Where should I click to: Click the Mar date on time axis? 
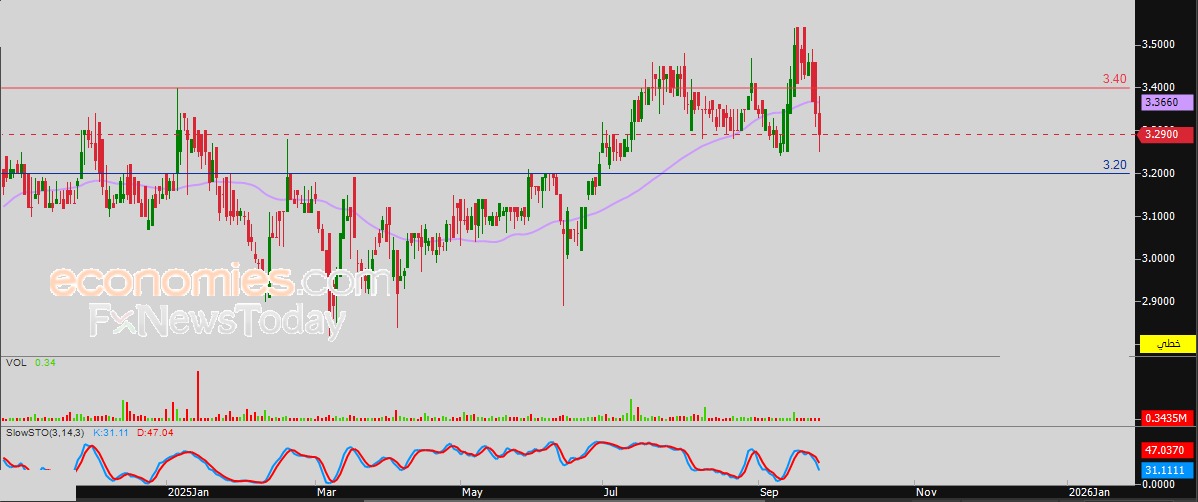click(x=325, y=493)
